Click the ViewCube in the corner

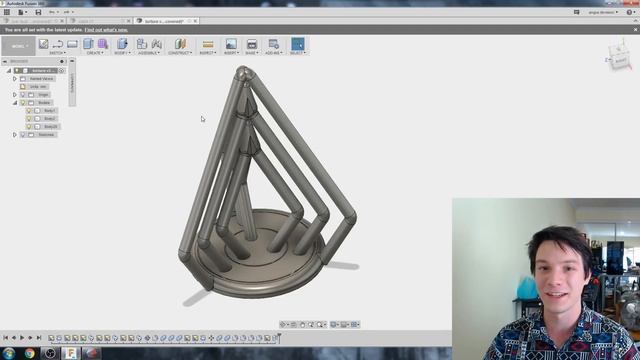(620, 57)
